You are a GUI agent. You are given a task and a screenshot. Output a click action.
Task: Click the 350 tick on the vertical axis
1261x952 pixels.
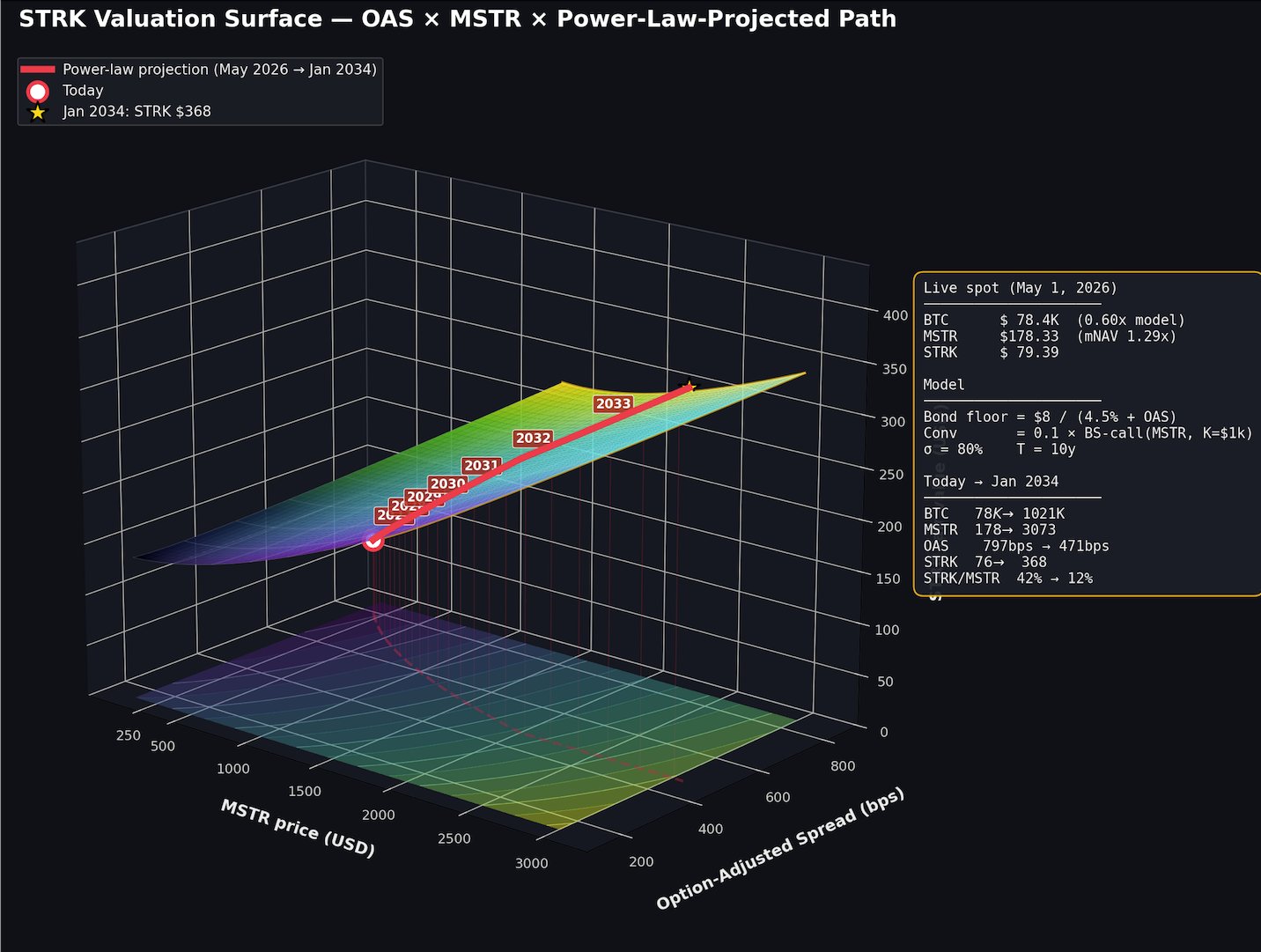pos(895,369)
